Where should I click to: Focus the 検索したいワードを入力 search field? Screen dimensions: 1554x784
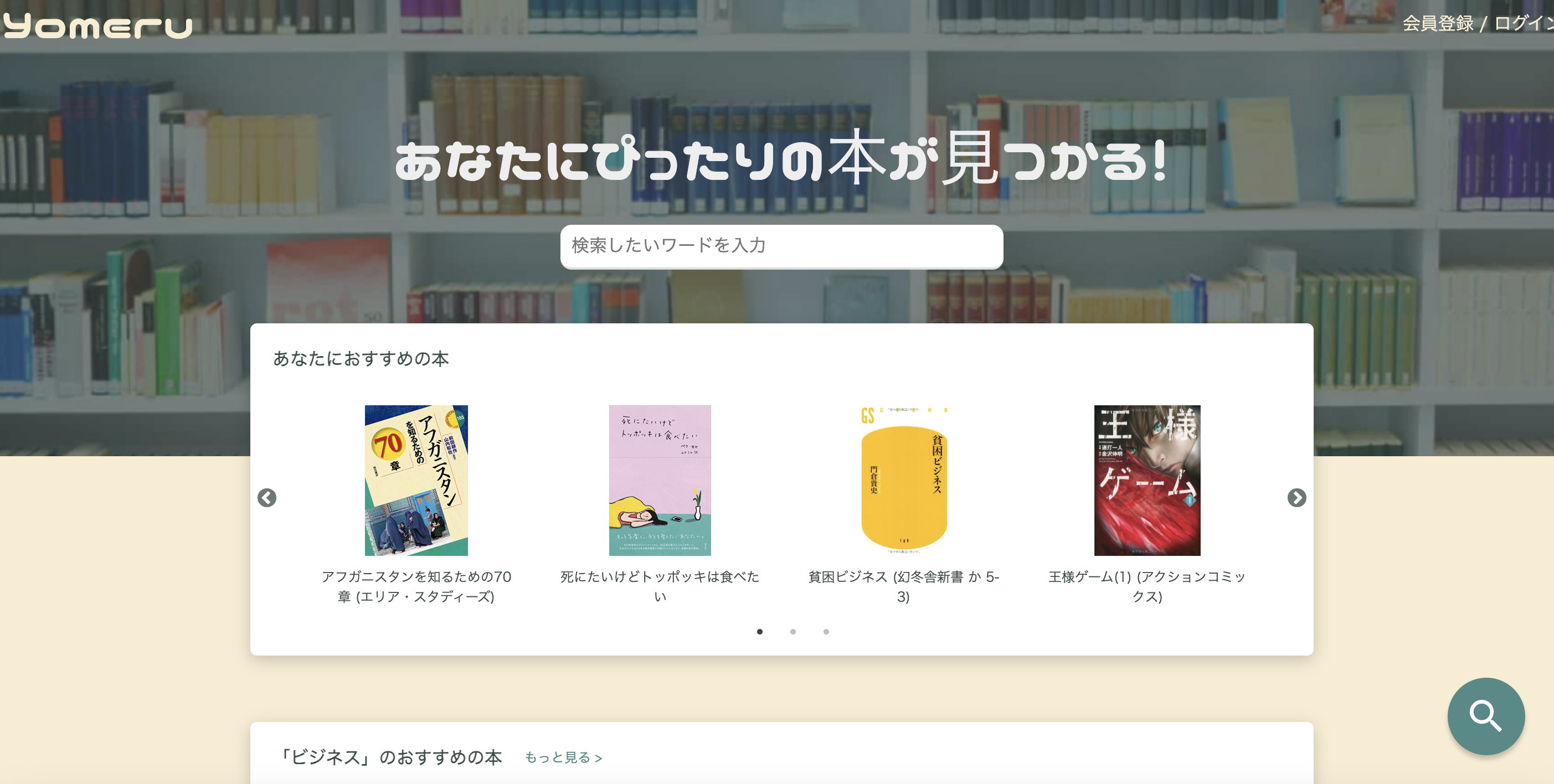point(781,246)
